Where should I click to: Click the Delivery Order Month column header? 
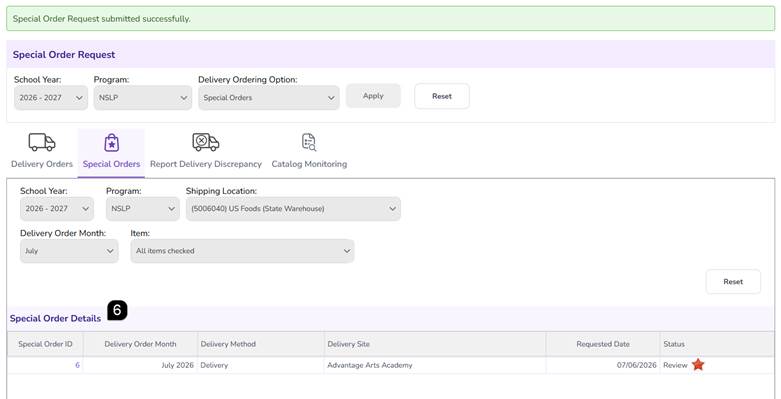(140, 344)
